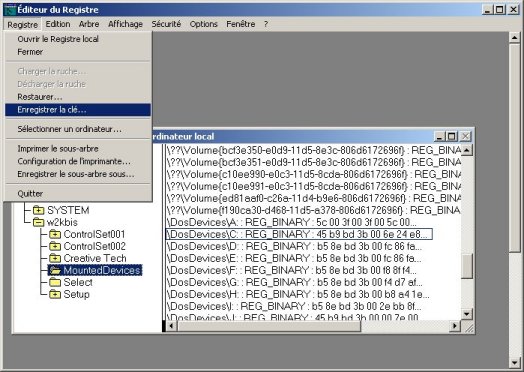Select the \DosDevices\F: value

click(292, 270)
